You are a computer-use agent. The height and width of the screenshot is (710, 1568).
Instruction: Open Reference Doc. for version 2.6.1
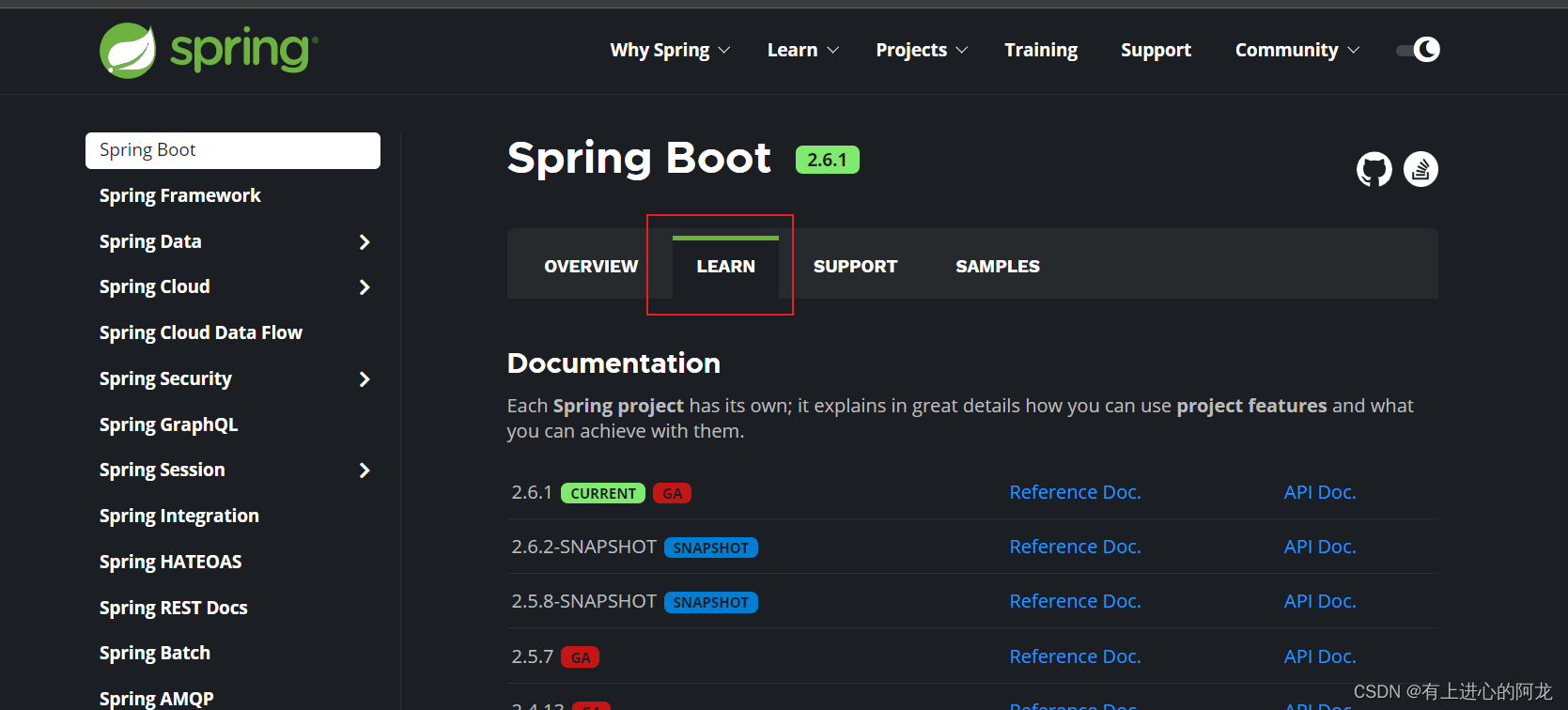coord(1075,492)
